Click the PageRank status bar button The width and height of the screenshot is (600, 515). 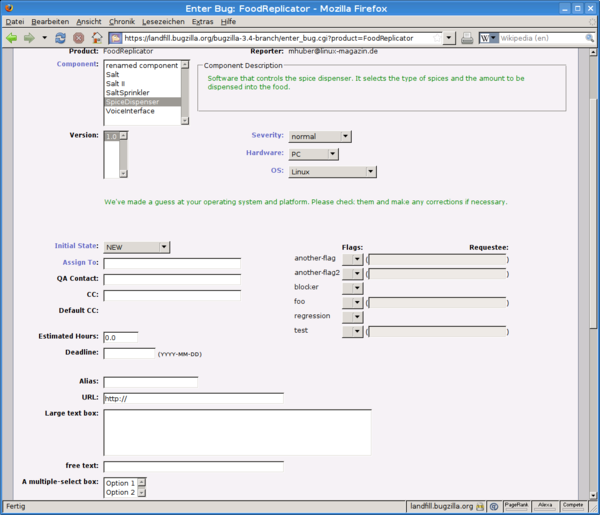click(516, 506)
